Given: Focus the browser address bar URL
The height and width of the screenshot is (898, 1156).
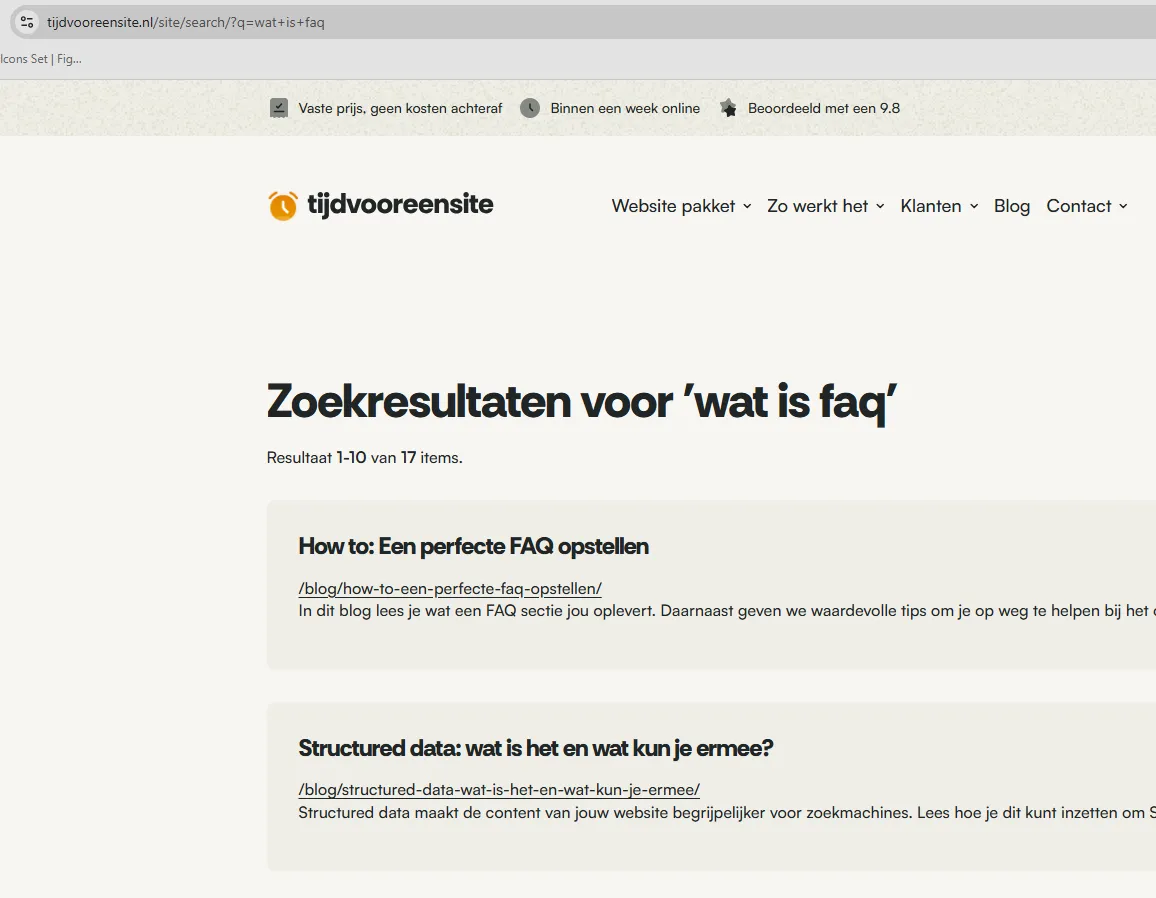Looking at the screenshot, I should [400, 22].
